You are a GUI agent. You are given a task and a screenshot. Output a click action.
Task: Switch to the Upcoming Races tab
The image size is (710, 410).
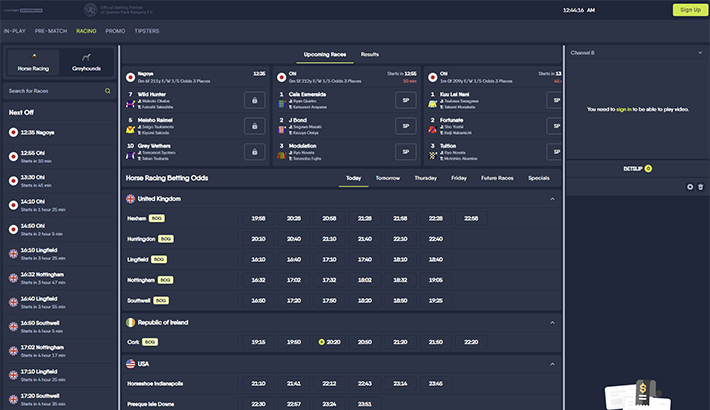coord(325,54)
